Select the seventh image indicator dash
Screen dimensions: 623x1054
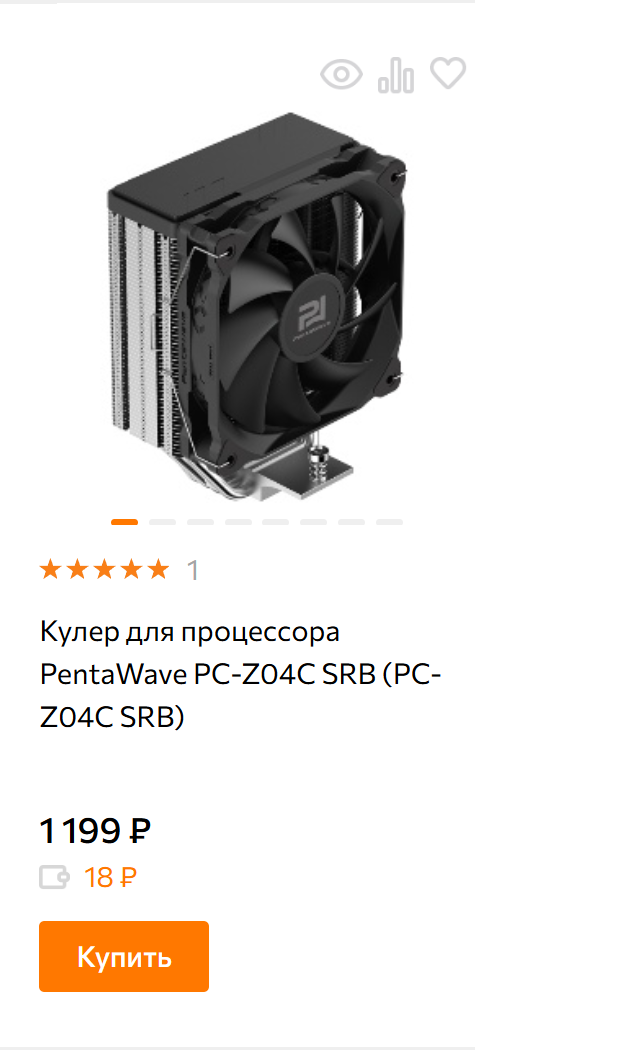(351, 522)
